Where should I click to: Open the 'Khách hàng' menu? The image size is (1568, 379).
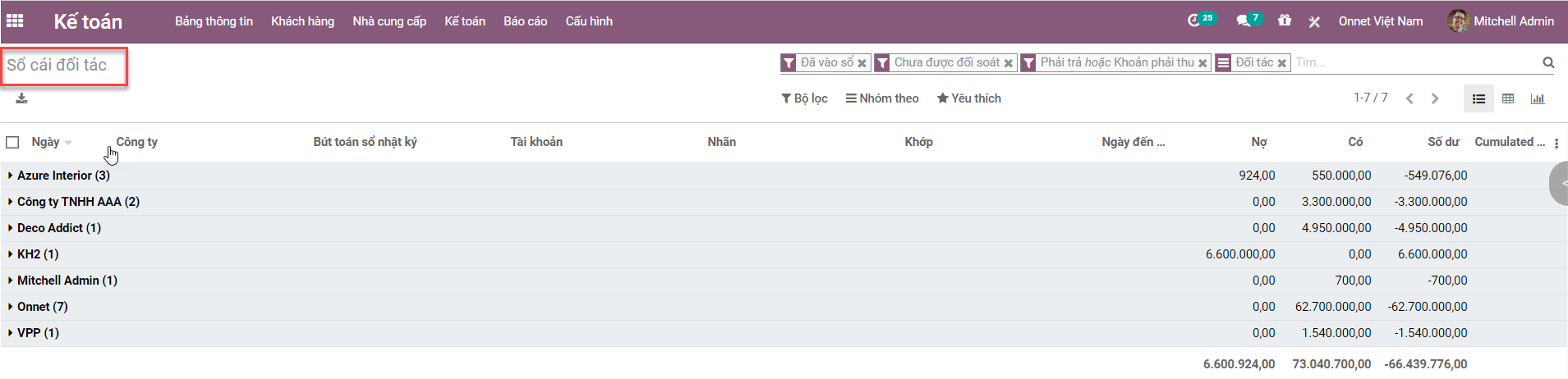coord(302,21)
